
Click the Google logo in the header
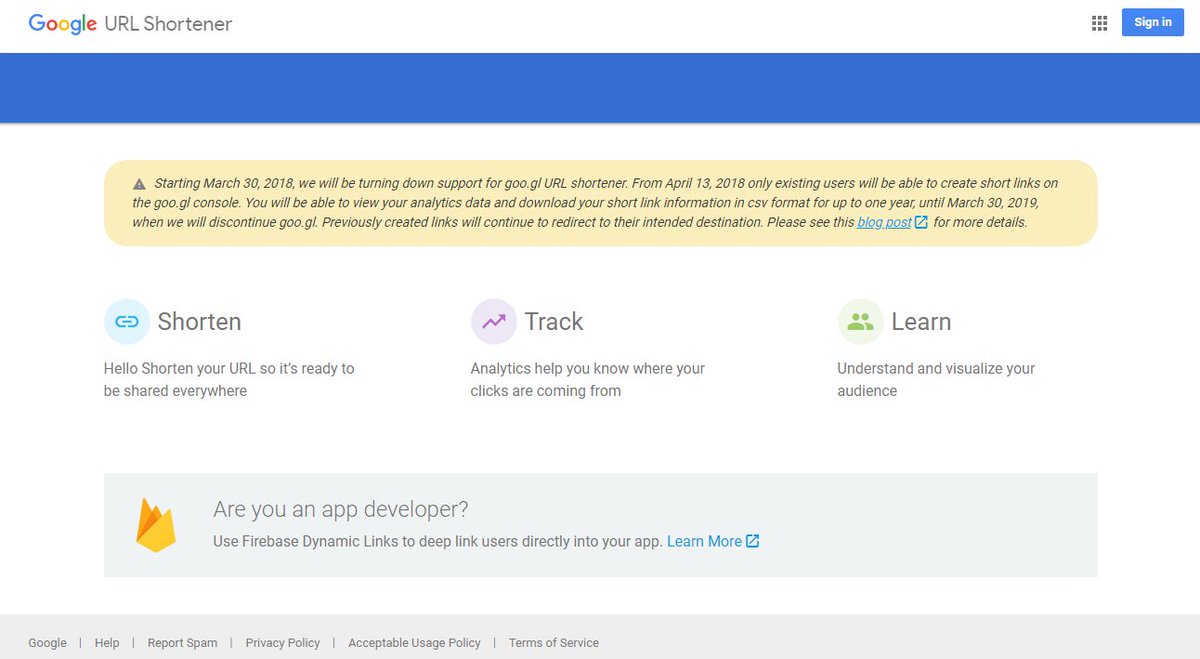coord(62,24)
